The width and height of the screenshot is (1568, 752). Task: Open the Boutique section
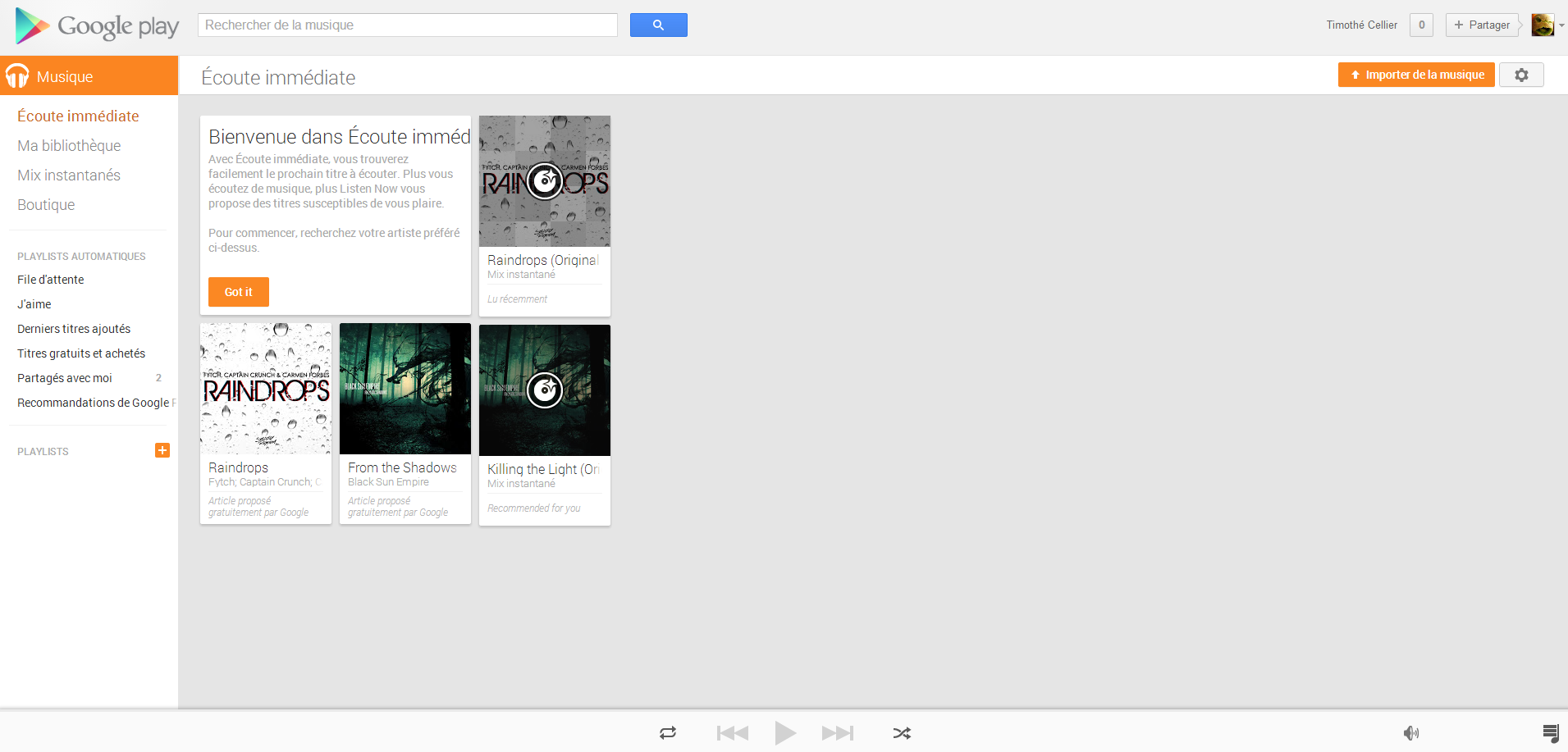pos(46,205)
